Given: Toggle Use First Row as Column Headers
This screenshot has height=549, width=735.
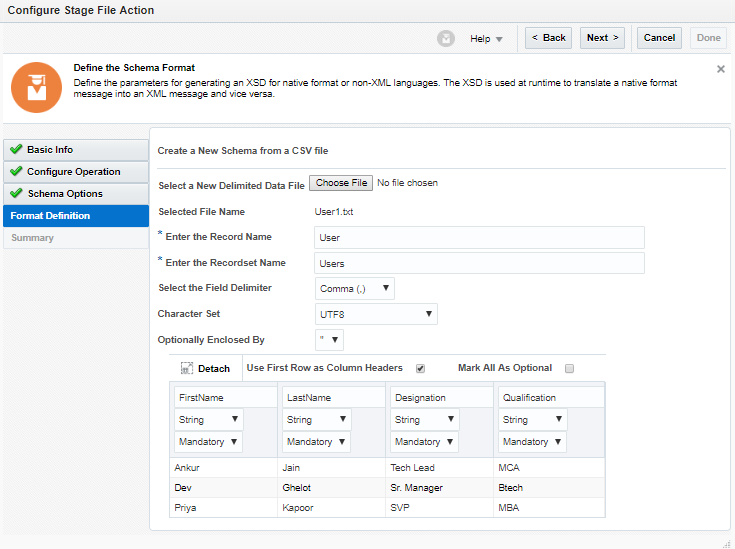Looking at the screenshot, I should [x=420, y=368].
